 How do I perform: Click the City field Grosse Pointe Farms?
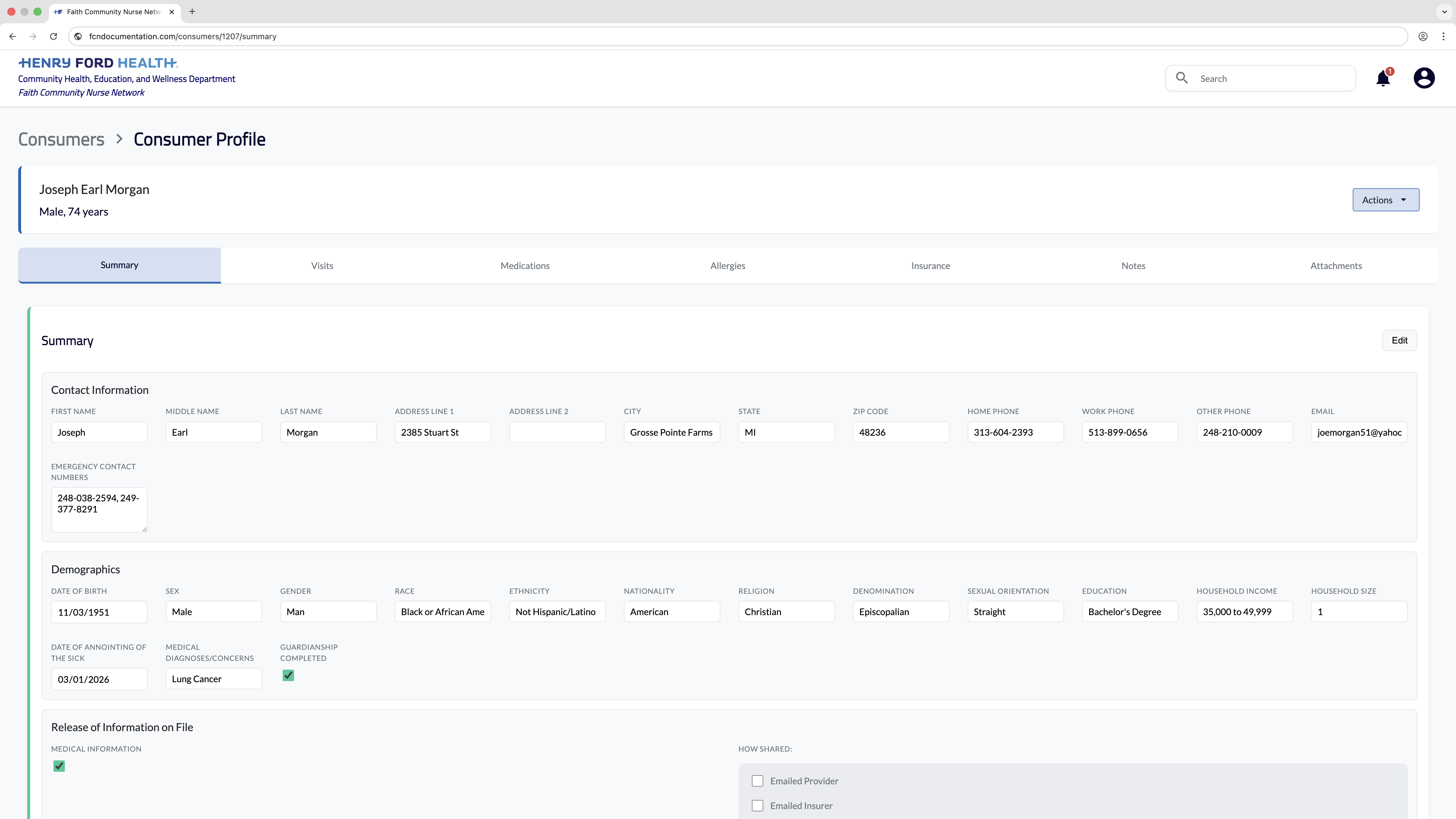(x=672, y=432)
